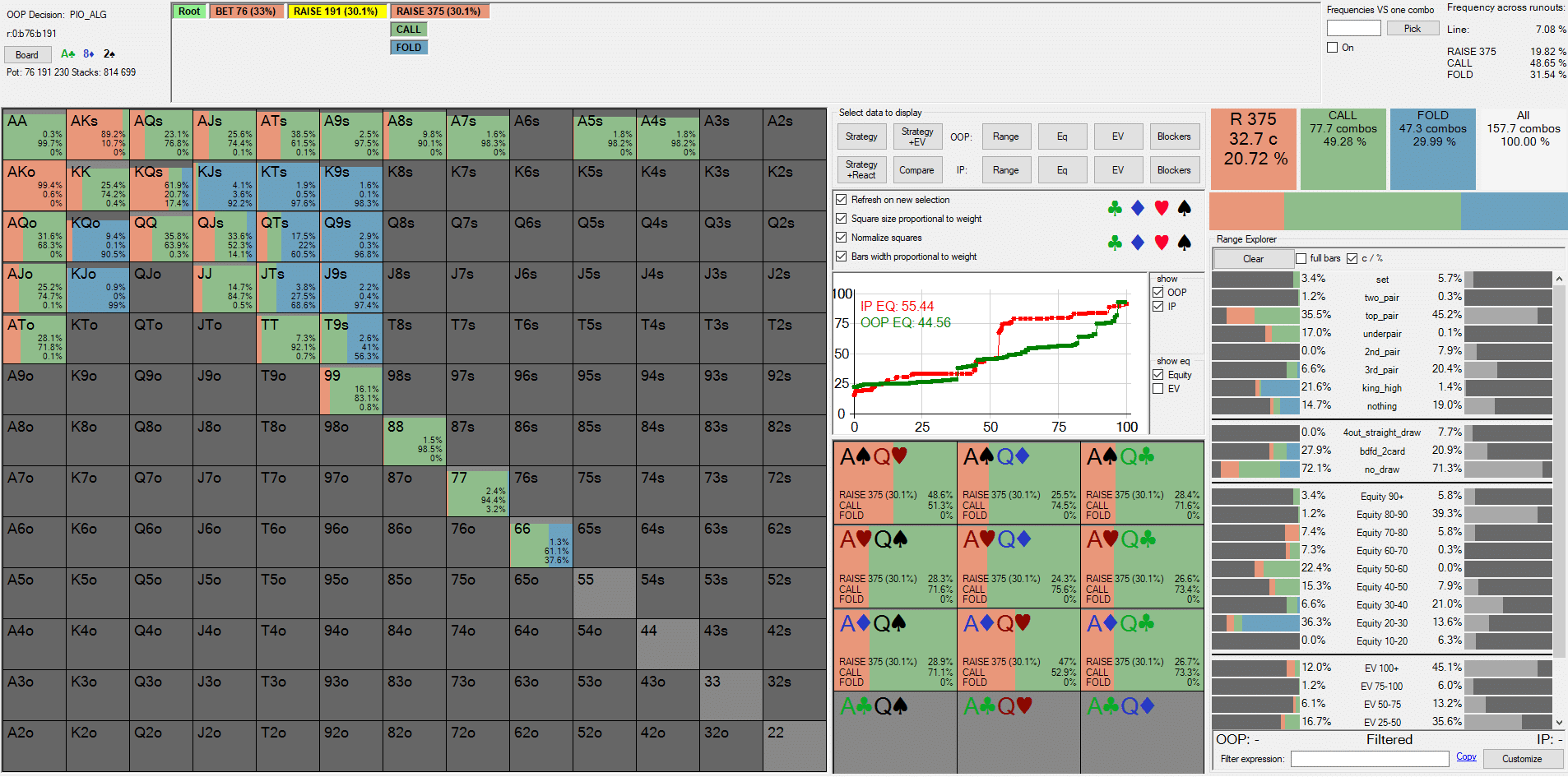This screenshot has height=777, width=1568.
Task: Click the orange R 375 summary box
Action: pyautogui.click(x=1253, y=149)
